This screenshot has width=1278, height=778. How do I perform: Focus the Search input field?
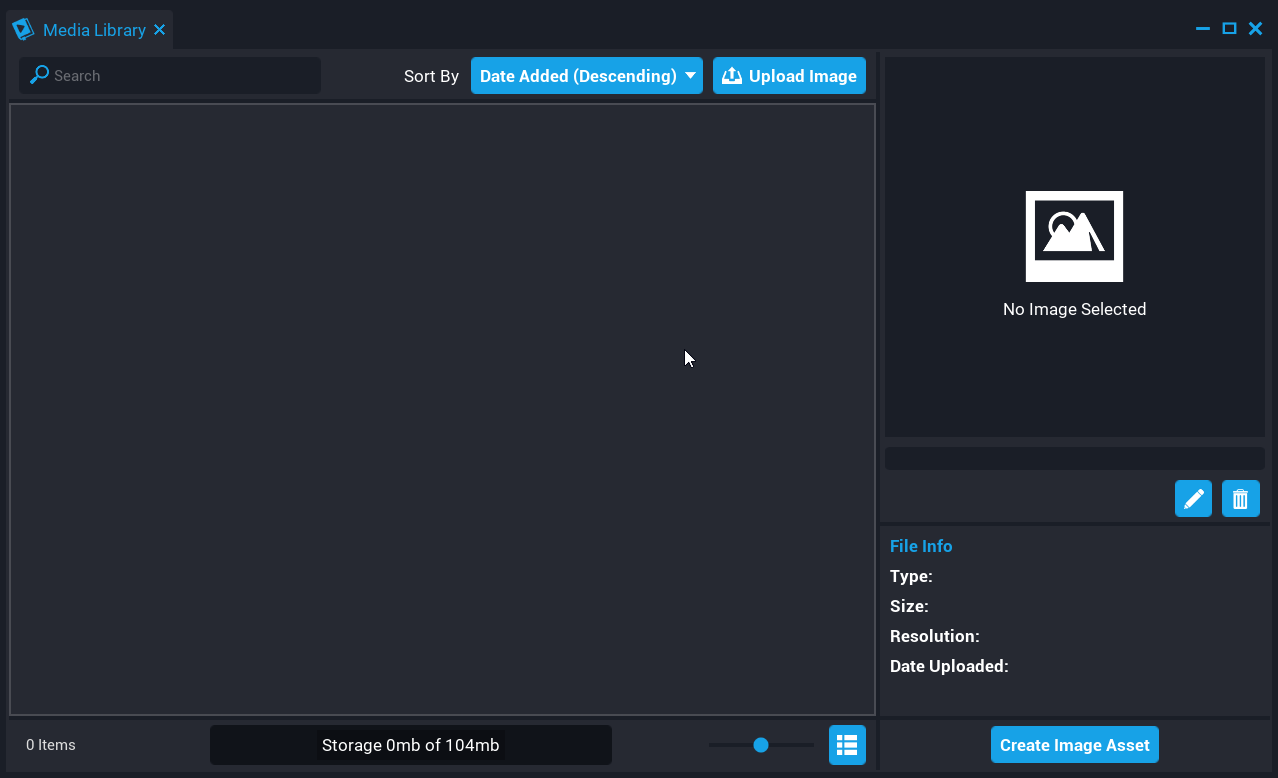pos(180,76)
